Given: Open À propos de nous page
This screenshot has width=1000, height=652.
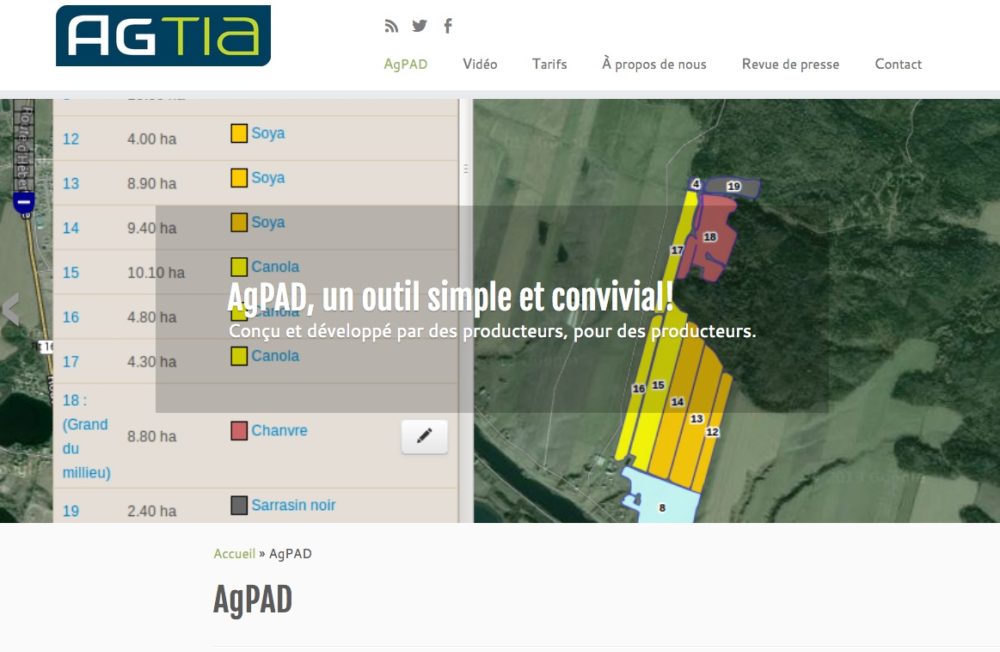Looking at the screenshot, I should (x=654, y=64).
